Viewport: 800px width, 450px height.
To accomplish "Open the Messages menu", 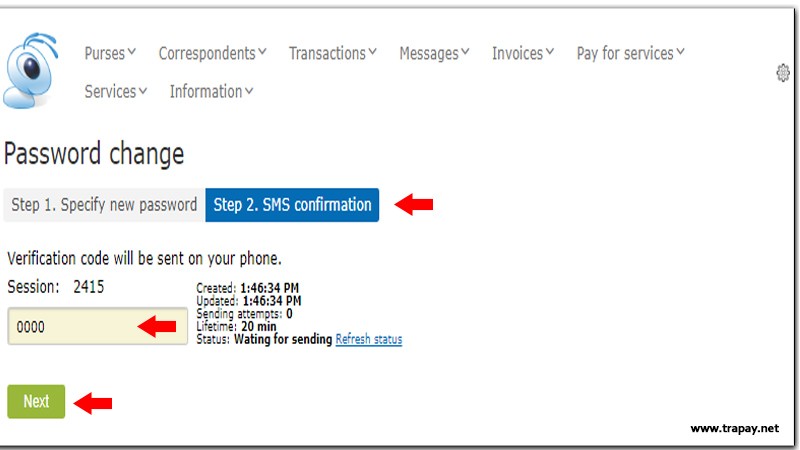I will (x=434, y=53).
